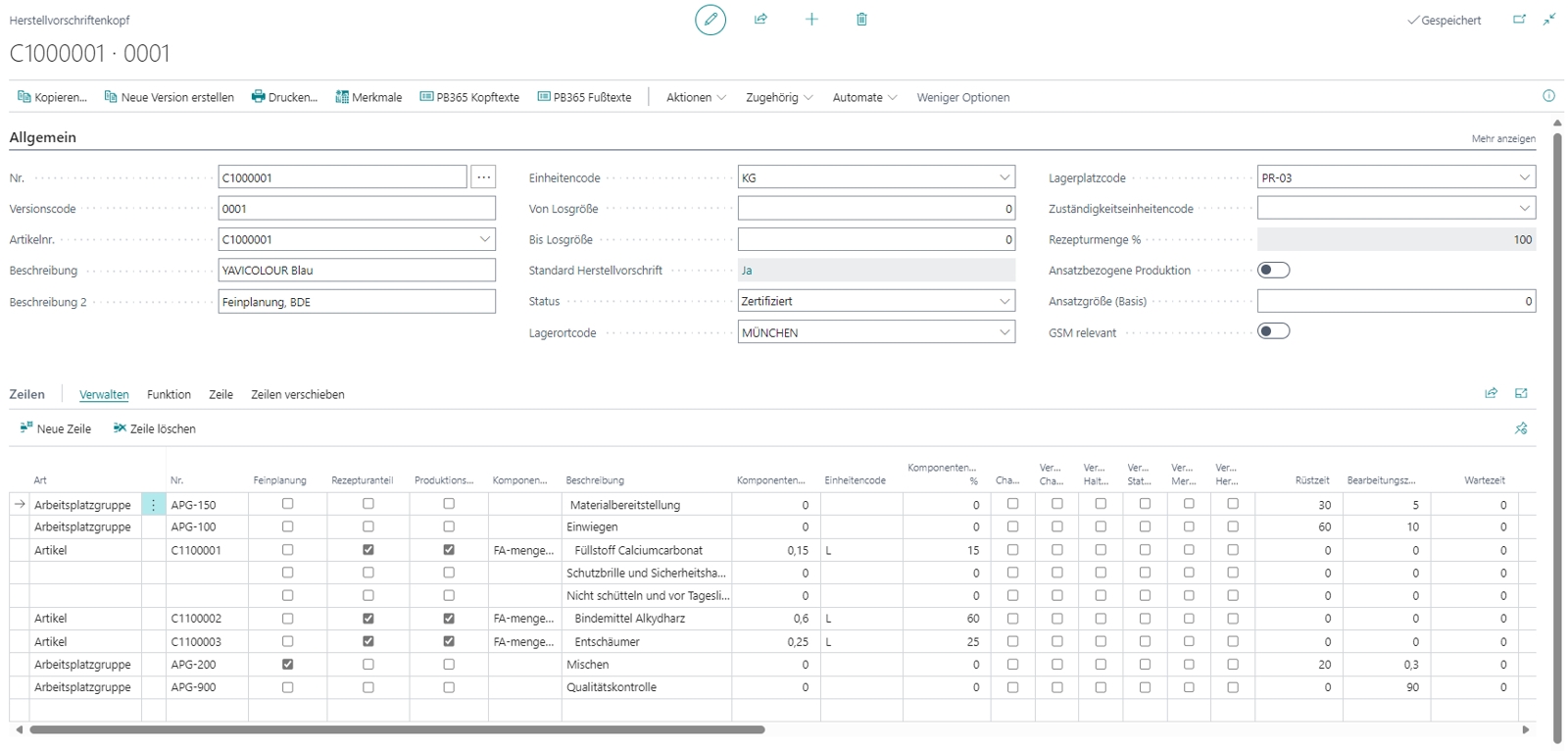
Task: Open page in new window icon
Action: (1519, 20)
